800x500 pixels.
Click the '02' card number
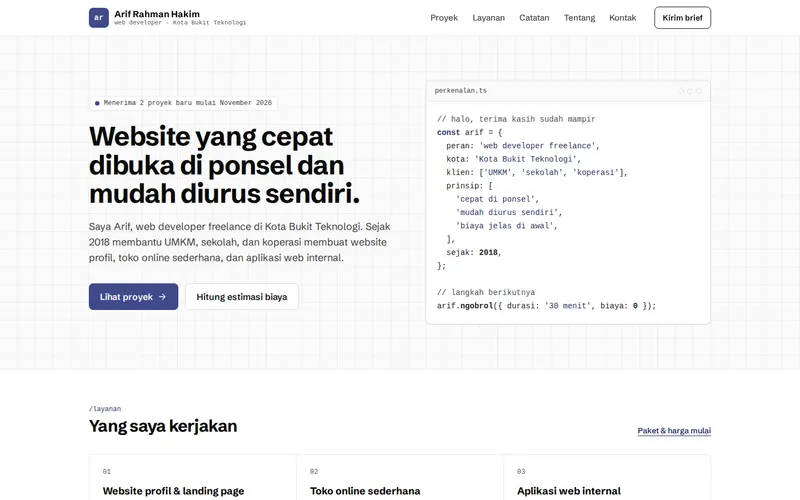(314, 471)
